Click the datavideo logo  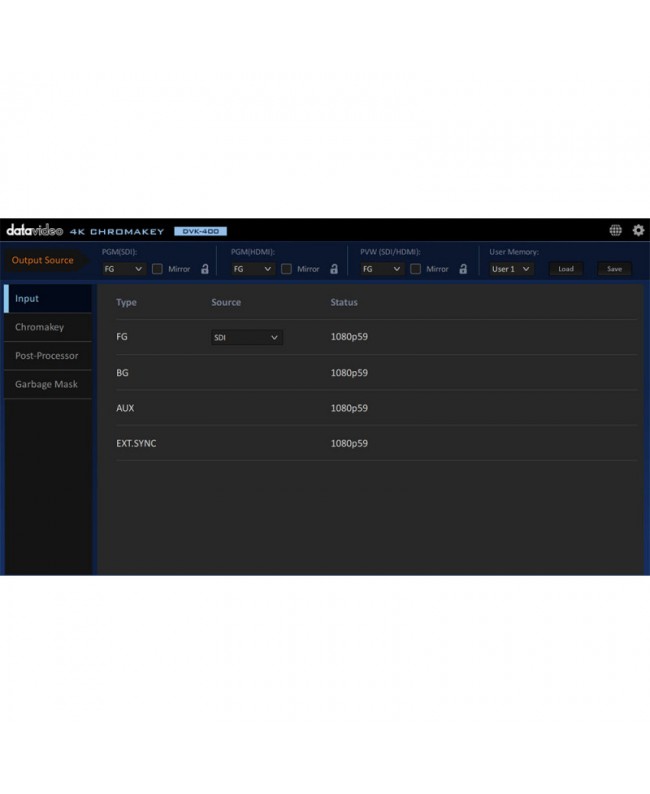coord(34,230)
